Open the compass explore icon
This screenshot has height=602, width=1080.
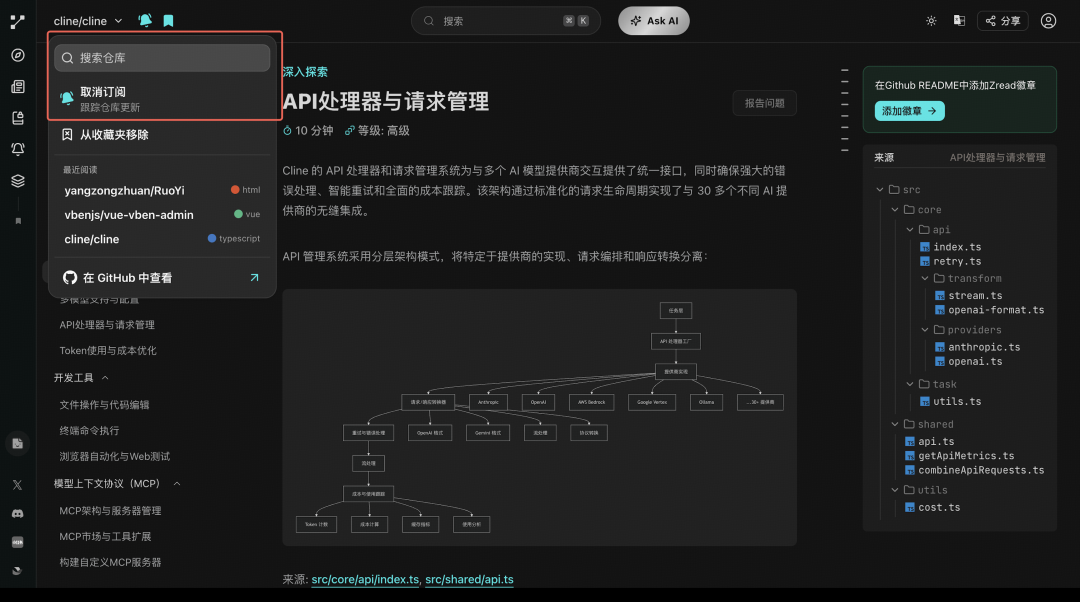click(18, 55)
